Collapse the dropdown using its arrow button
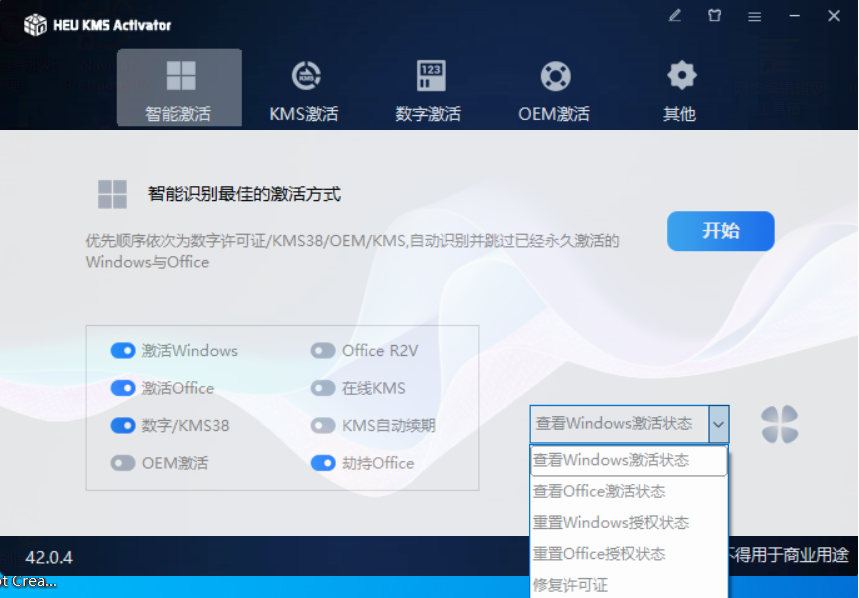This screenshot has height=598, width=859. [x=718, y=424]
